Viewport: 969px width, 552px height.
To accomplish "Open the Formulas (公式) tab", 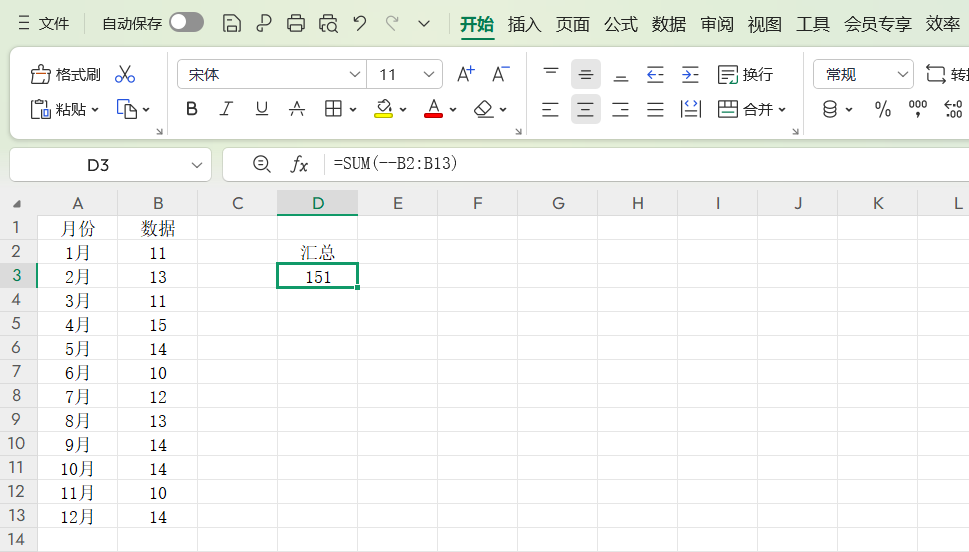I will tap(620, 24).
